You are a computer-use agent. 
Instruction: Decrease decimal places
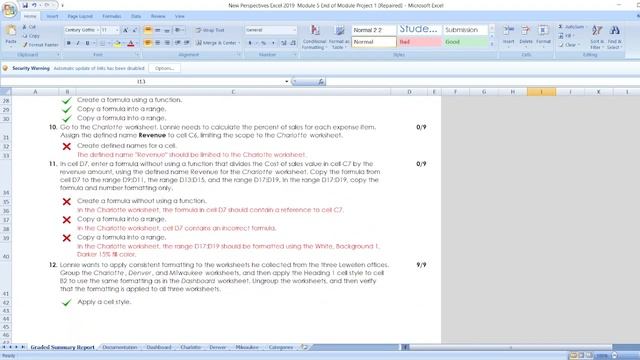[293, 43]
